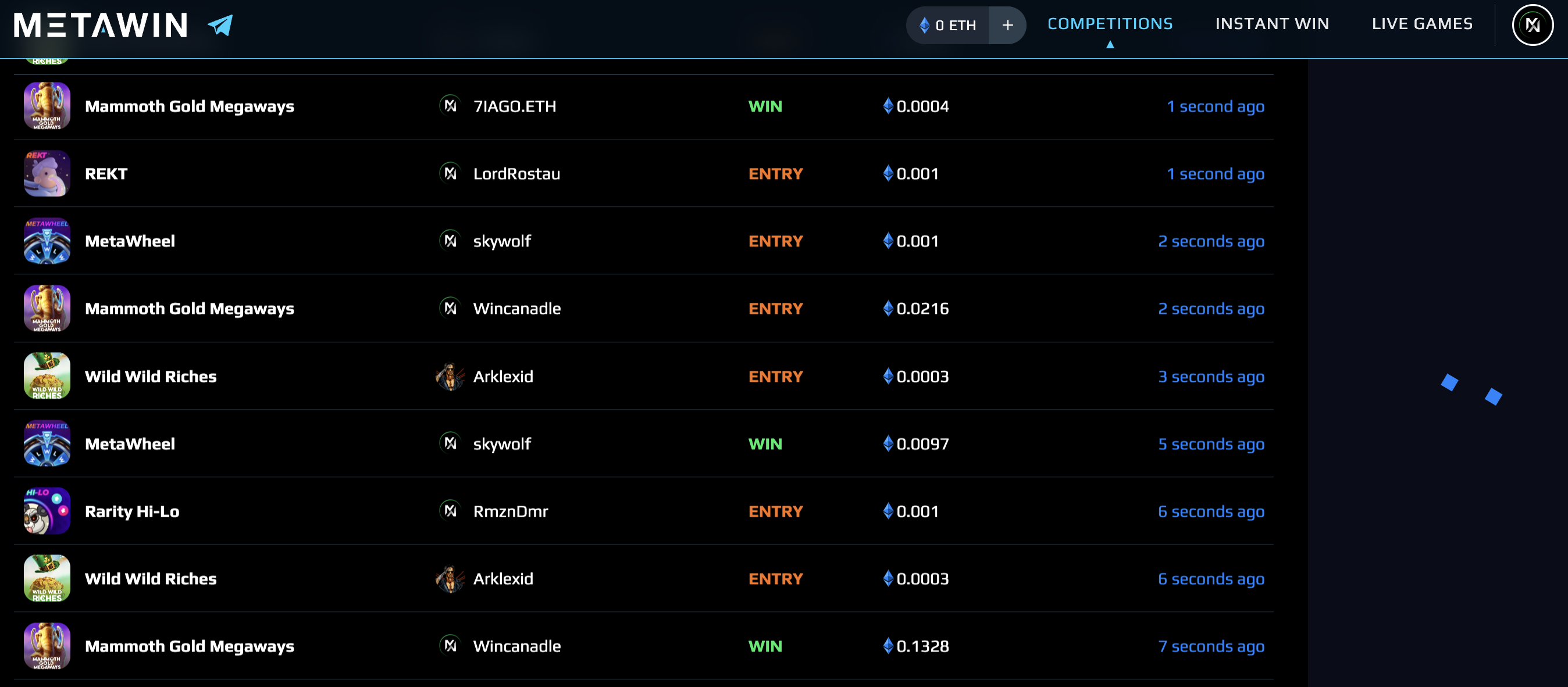Click the MetaWin logo
The image size is (1568, 687).
click(101, 25)
